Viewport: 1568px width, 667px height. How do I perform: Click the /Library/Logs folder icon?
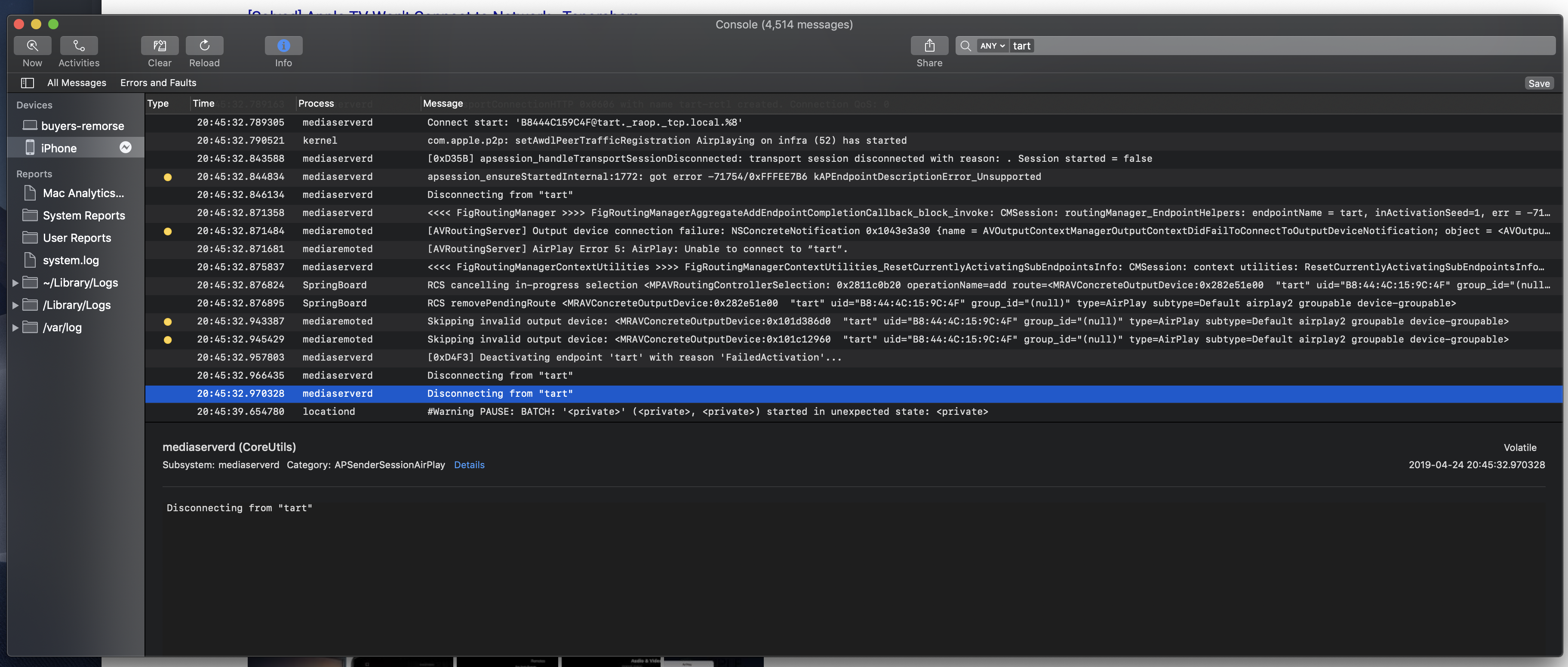coord(30,305)
